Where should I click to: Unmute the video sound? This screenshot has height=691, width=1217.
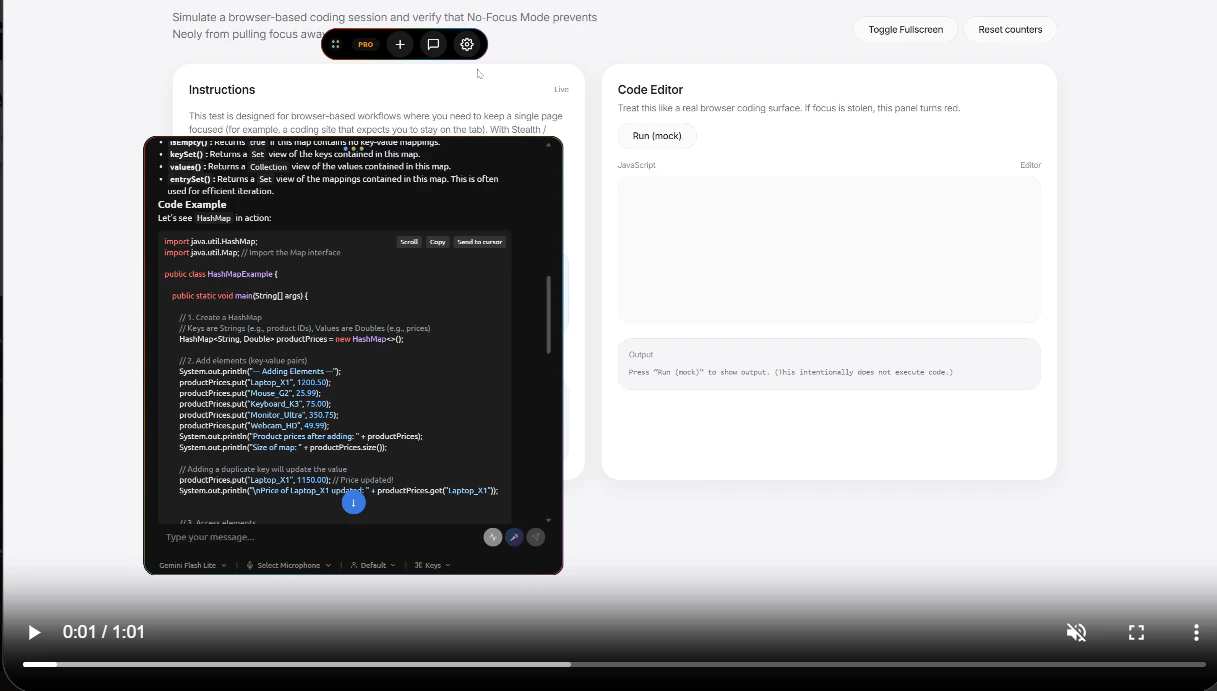[x=1076, y=632]
